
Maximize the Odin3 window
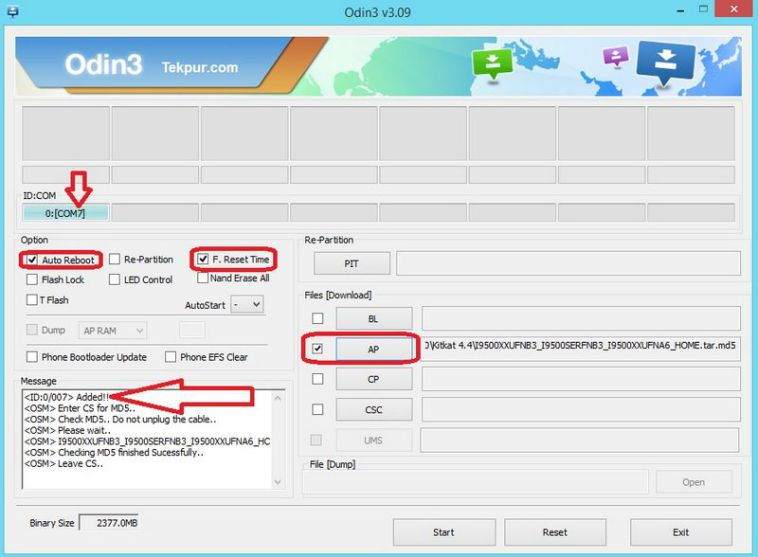704,10
